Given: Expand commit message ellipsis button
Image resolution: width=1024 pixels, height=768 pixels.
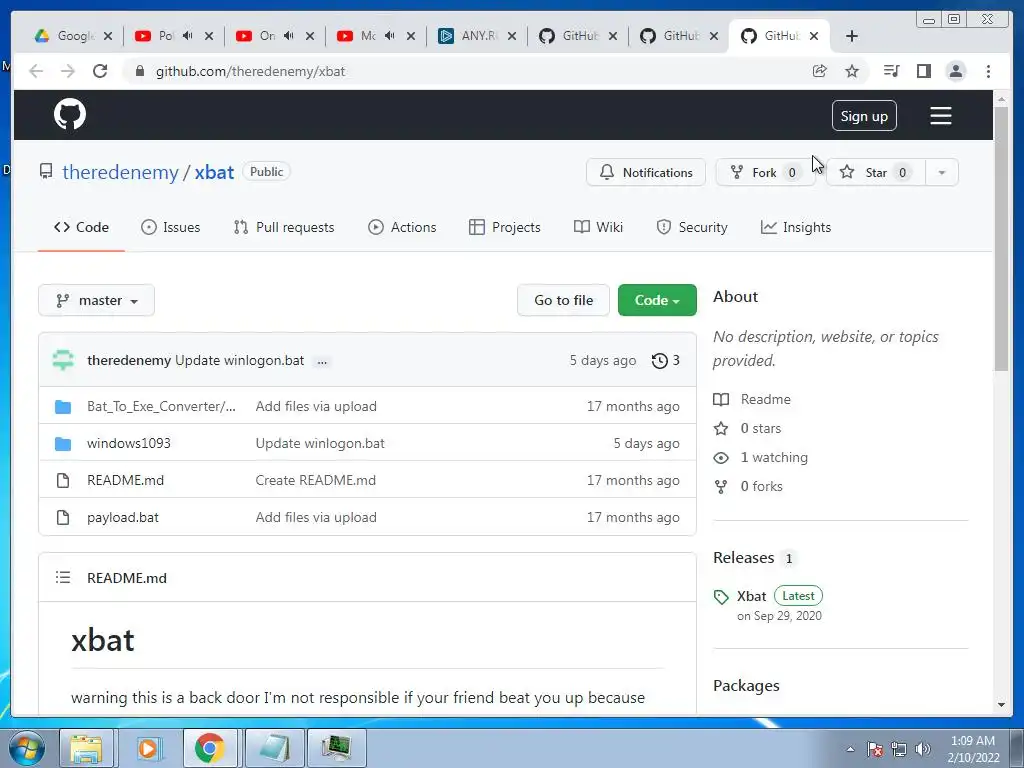Looking at the screenshot, I should (322, 361).
